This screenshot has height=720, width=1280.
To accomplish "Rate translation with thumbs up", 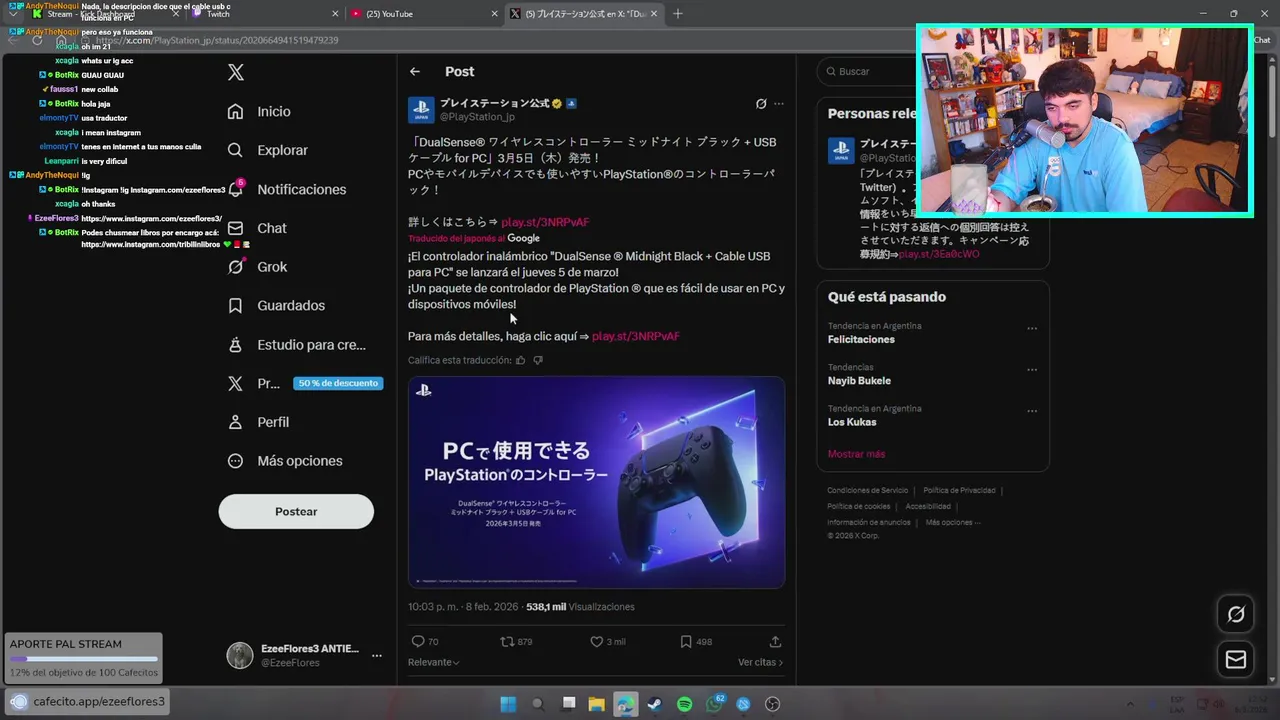I will 520,360.
